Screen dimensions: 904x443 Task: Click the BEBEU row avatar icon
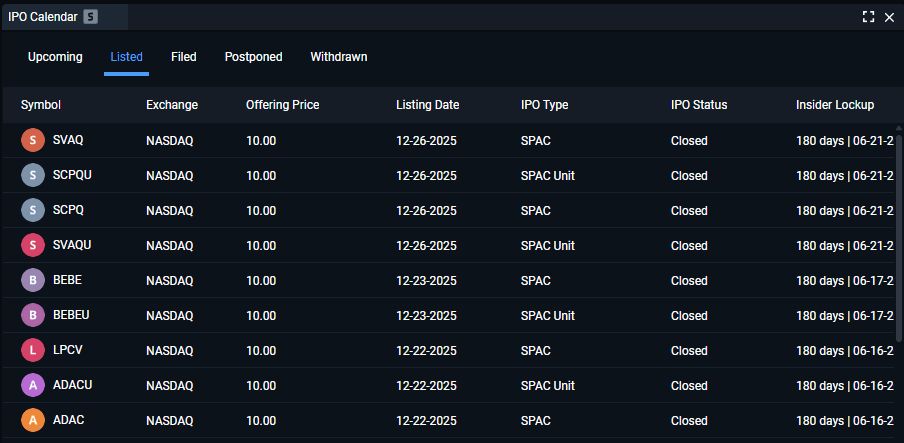(33, 316)
